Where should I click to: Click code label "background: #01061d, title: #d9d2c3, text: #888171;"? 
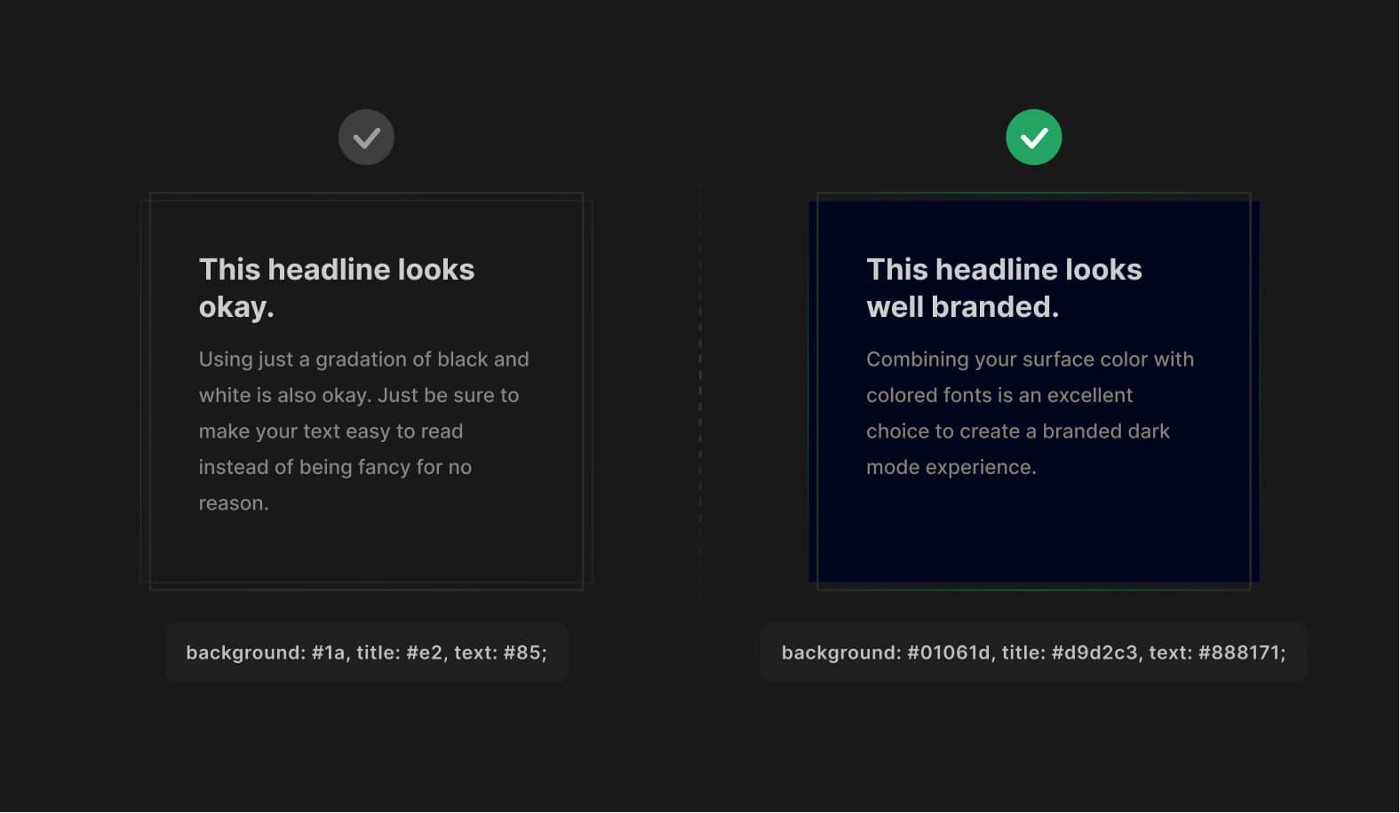pyautogui.click(x=1034, y=653)
